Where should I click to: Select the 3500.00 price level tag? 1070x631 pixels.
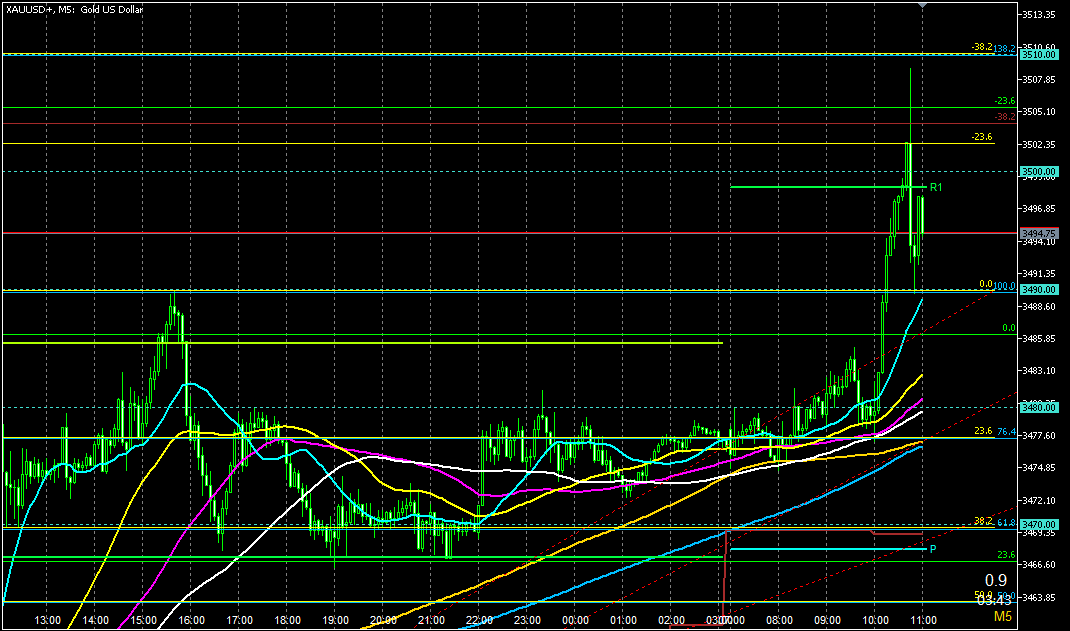[1039, 172]
